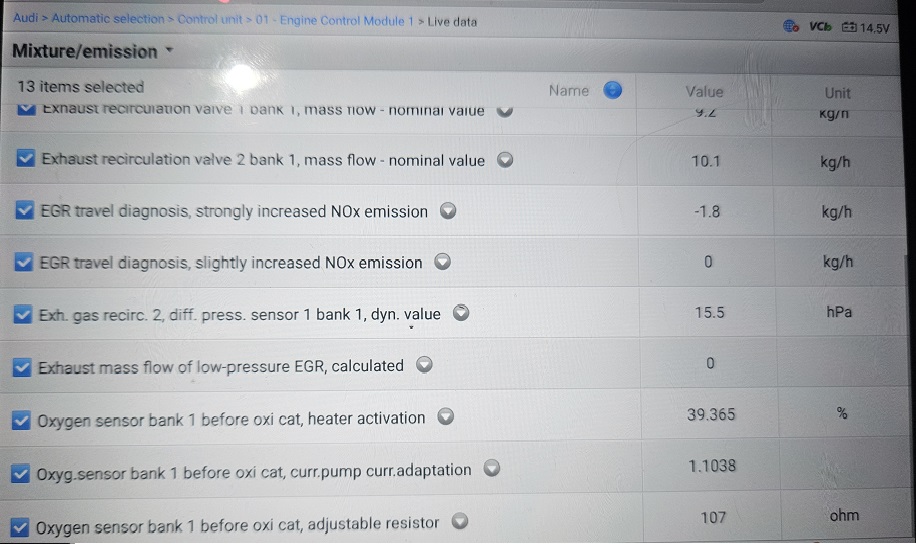
Task: Click the 39.365 heater activation value
Action: 710,415
